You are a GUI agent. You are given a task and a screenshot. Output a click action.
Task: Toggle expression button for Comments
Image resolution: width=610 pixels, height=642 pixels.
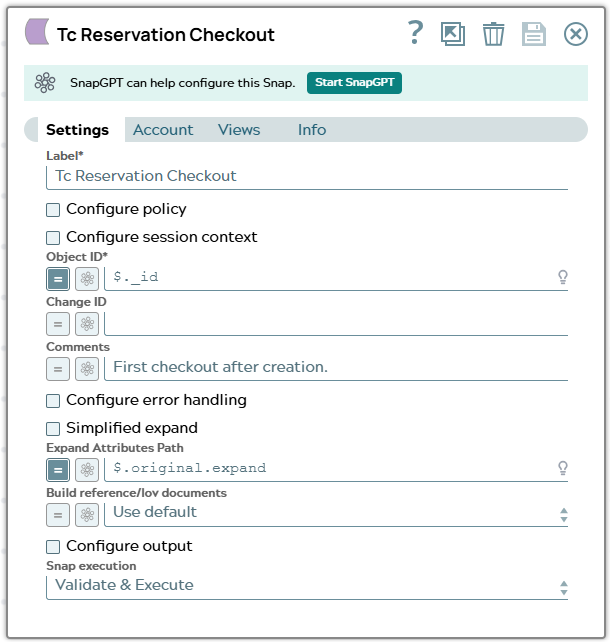[58, 369]
